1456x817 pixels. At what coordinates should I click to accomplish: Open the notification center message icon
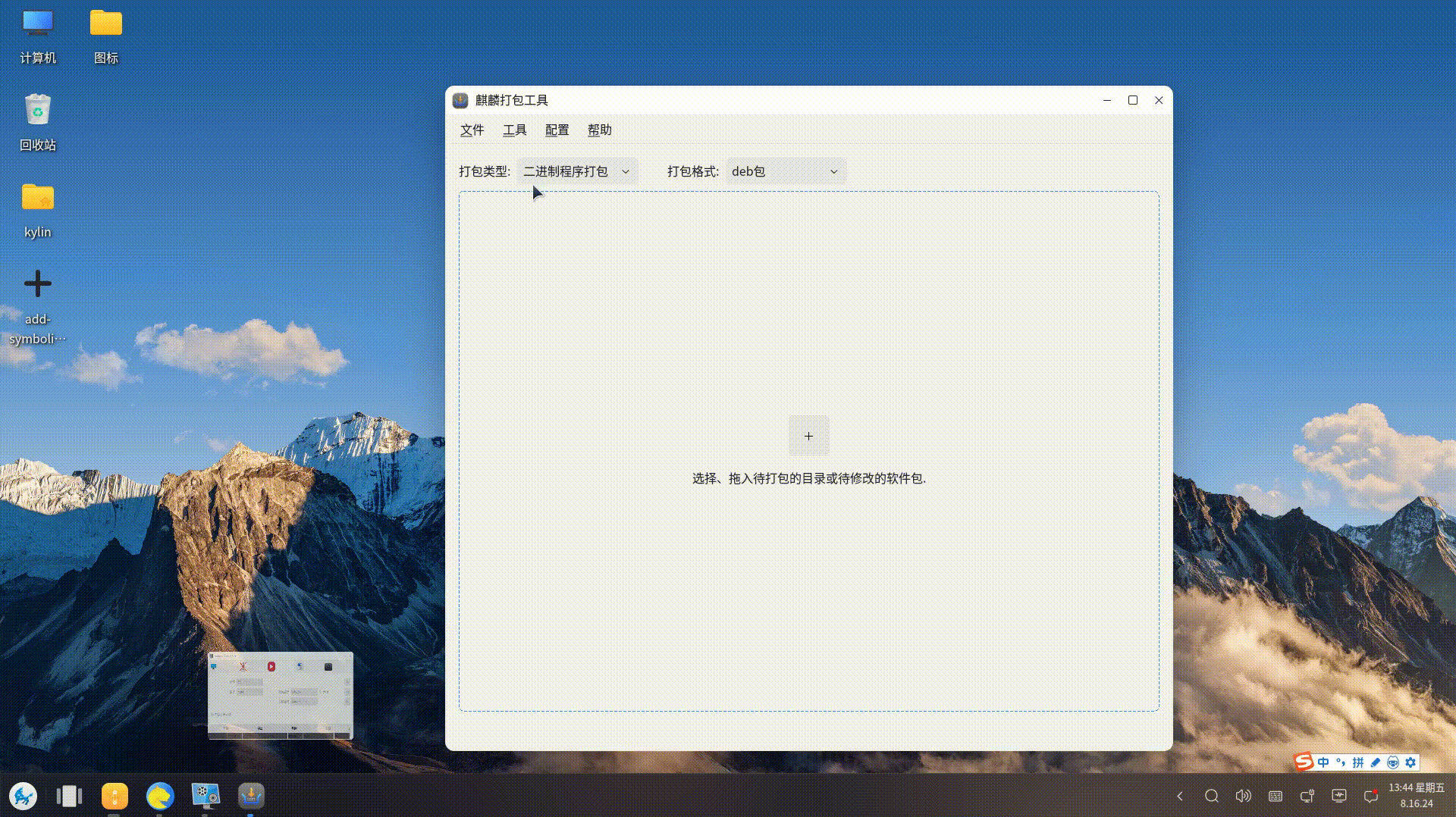(x=1370, y=796)
